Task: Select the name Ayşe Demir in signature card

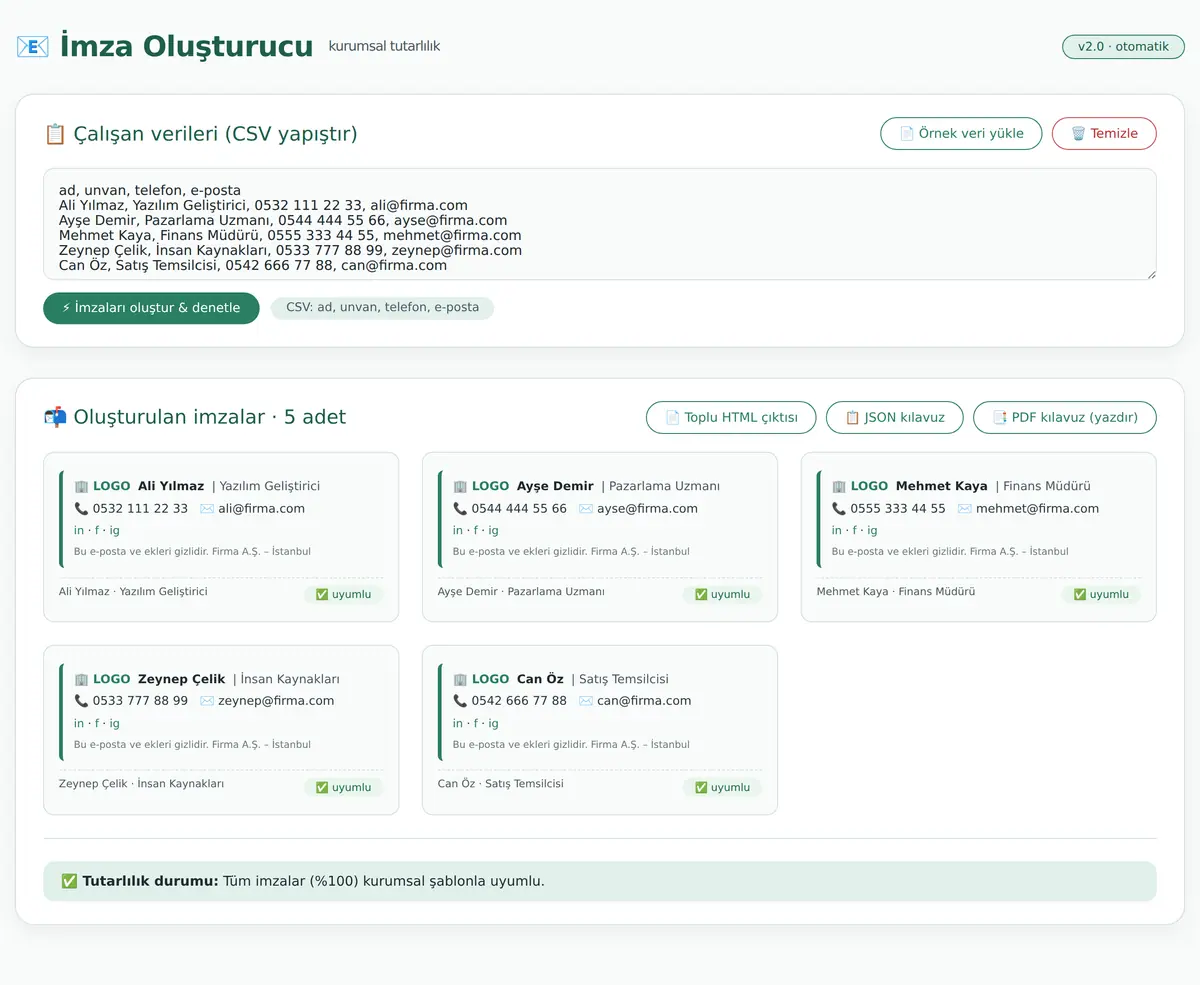Action: (555, 486)
